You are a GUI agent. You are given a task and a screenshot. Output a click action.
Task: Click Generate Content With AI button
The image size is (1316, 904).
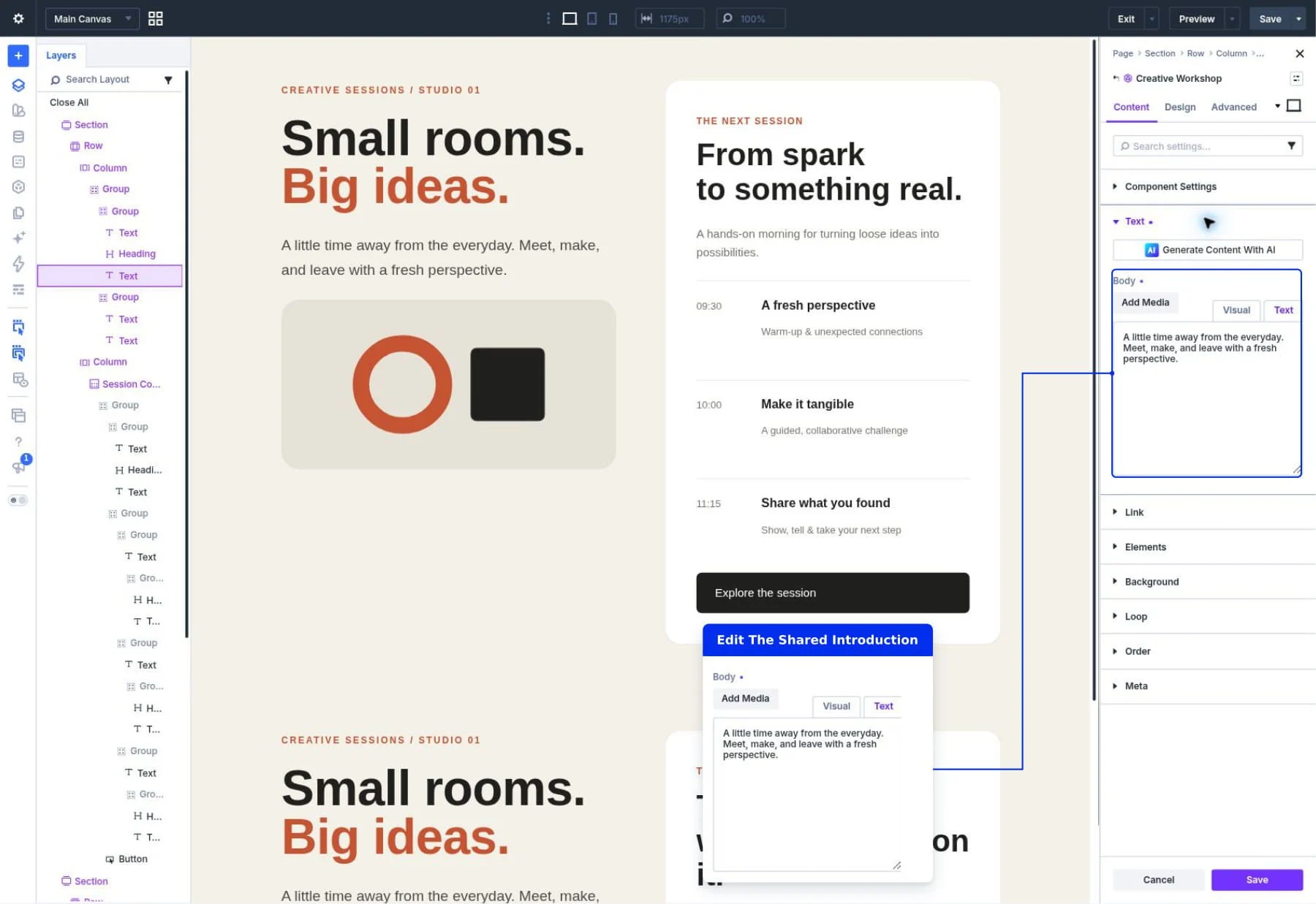(1208, 250)
